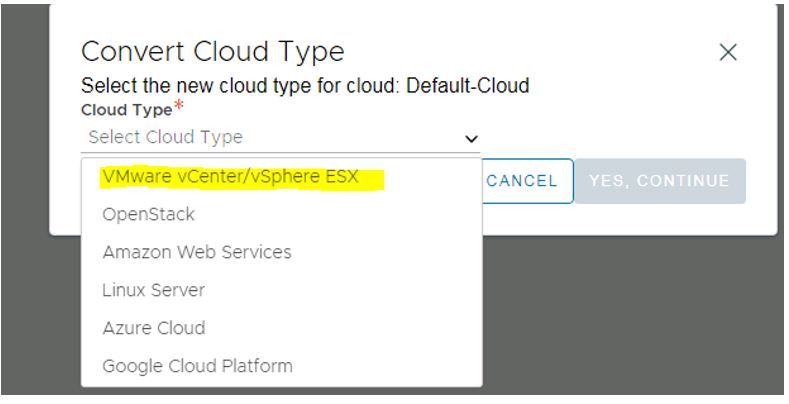Click the dropdown chevron arrow
This screenshot has width=789, height=404.
point(471,139)
